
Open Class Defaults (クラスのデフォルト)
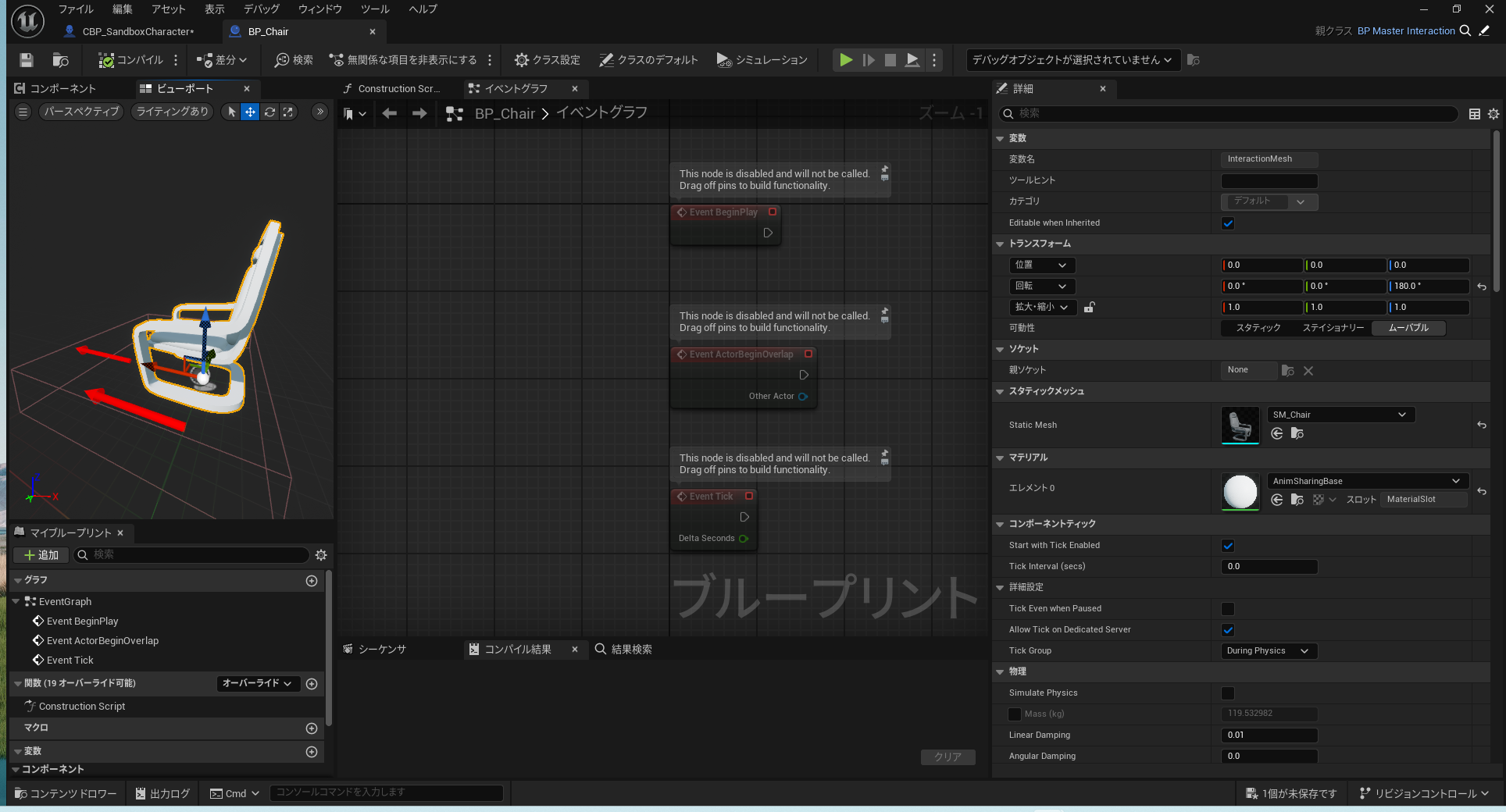pos(648,60)
